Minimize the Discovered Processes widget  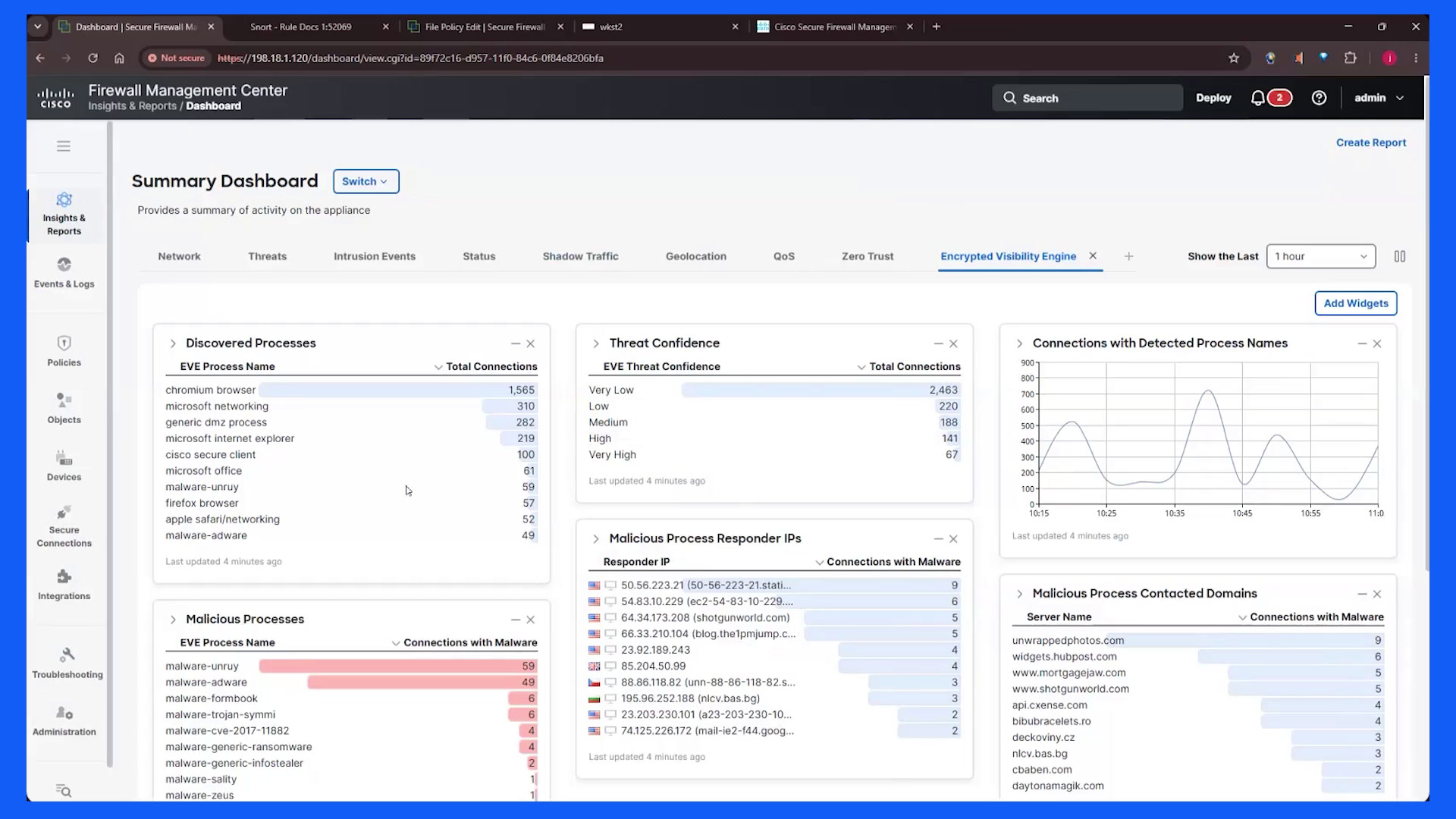tap(516, 344)
